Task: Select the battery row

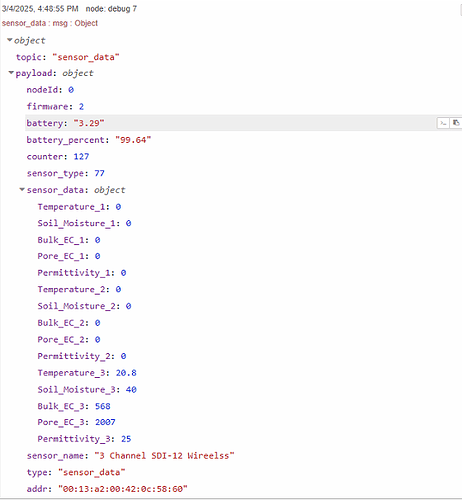Action: (x=243, y=123)
